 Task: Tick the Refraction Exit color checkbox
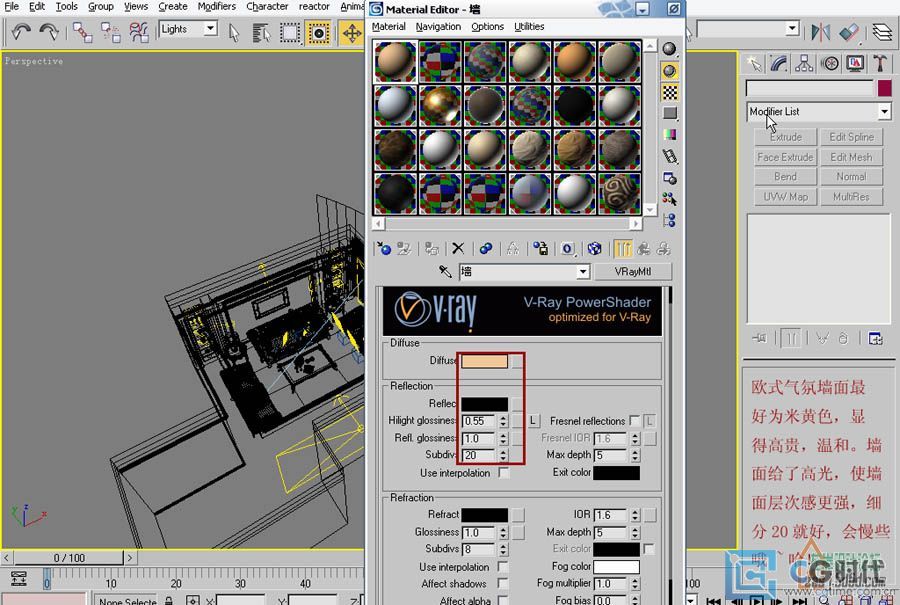tap(649, 549)
